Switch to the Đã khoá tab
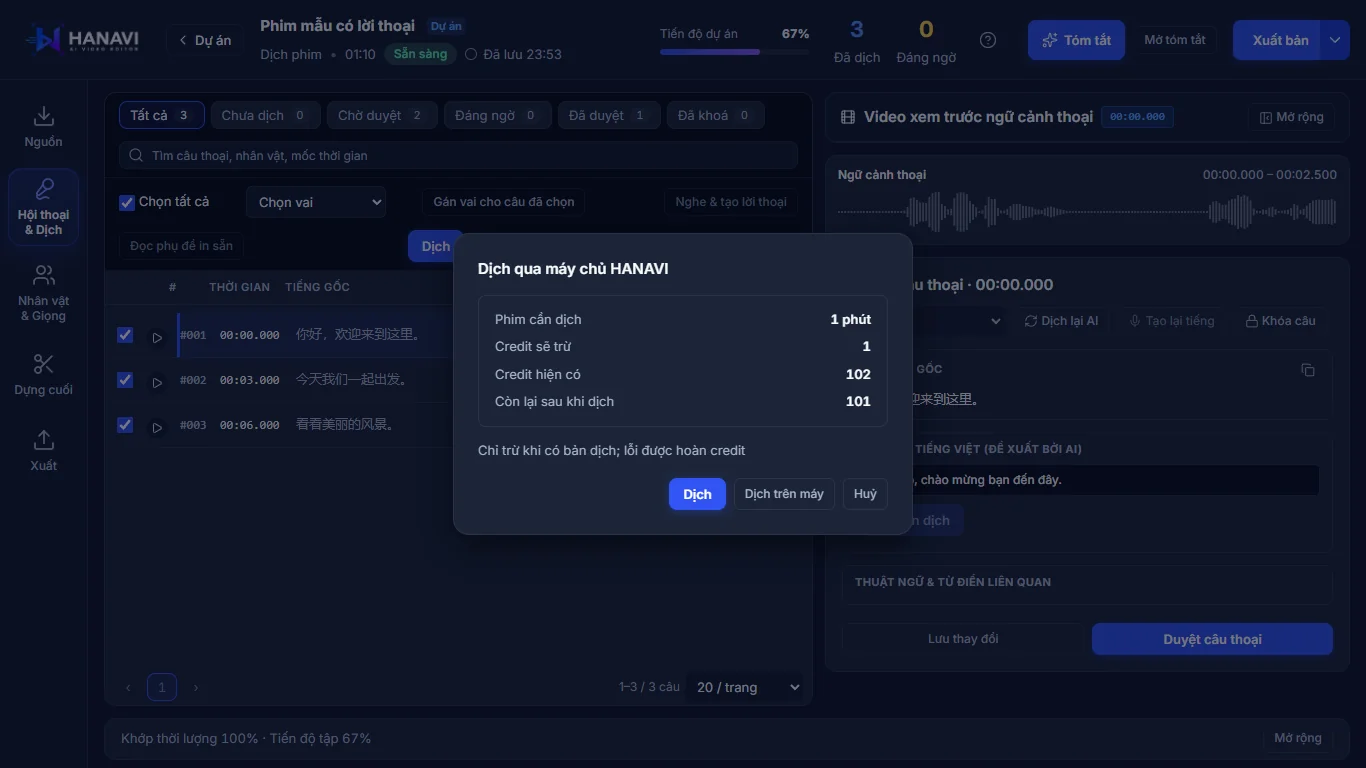Screen dimensions: 1366x768 click(715, 115)
